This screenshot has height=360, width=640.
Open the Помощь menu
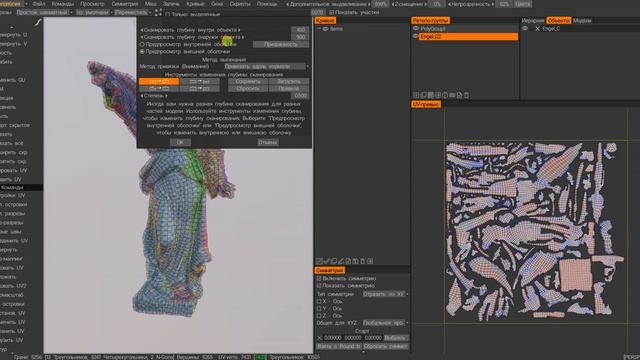(267, 4)
